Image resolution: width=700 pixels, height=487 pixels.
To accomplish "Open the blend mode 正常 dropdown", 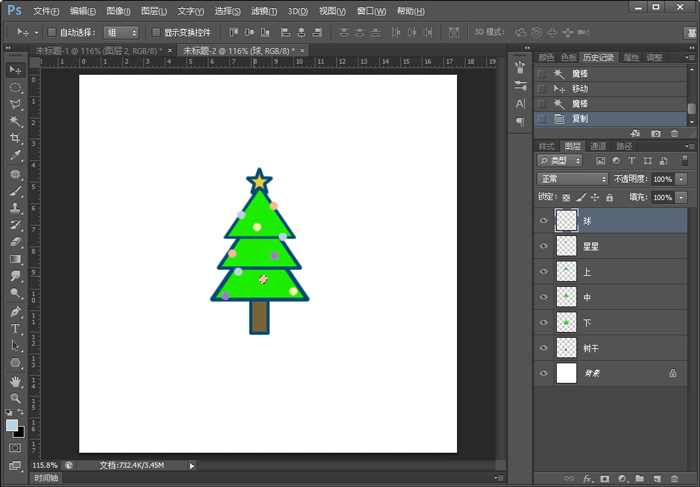I will [x=572, y=179].
